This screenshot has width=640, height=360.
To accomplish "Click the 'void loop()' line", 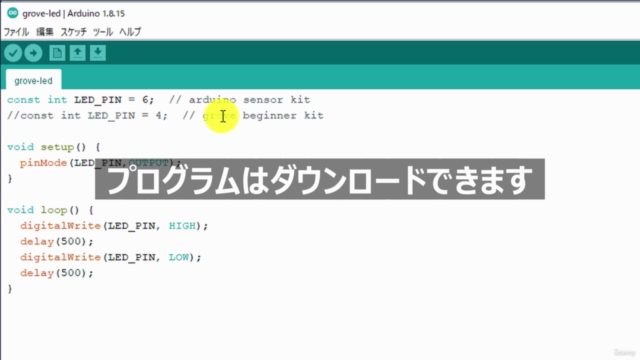I will 50,210.
